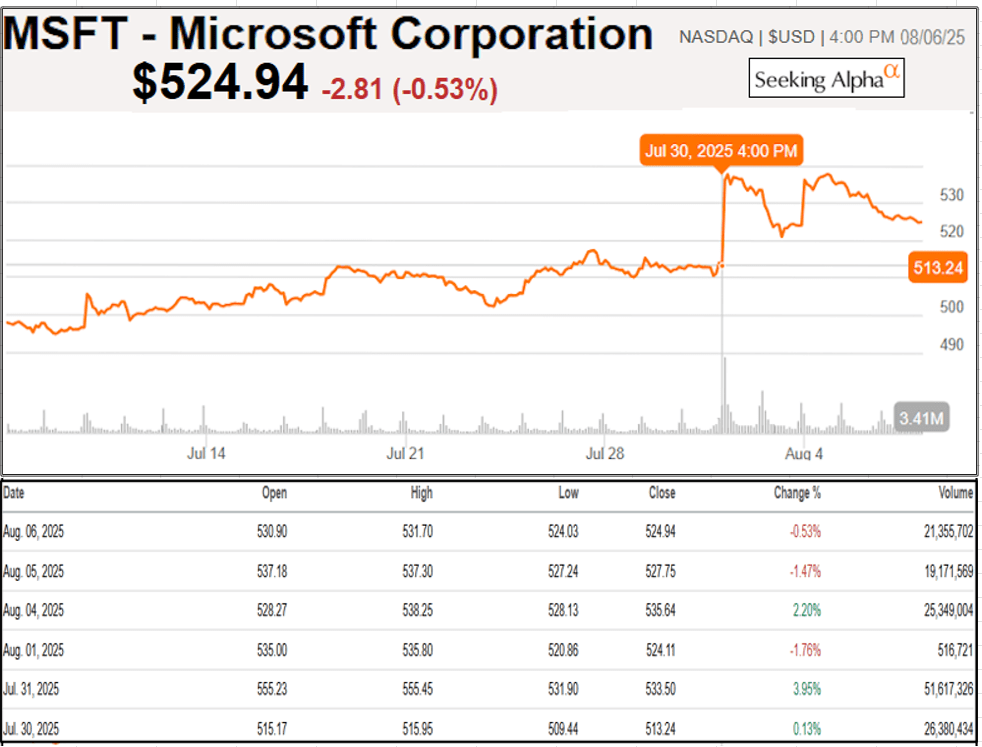
Task: Select the Aug. 04, 2025 row date
Action: (x=33, y=610)
